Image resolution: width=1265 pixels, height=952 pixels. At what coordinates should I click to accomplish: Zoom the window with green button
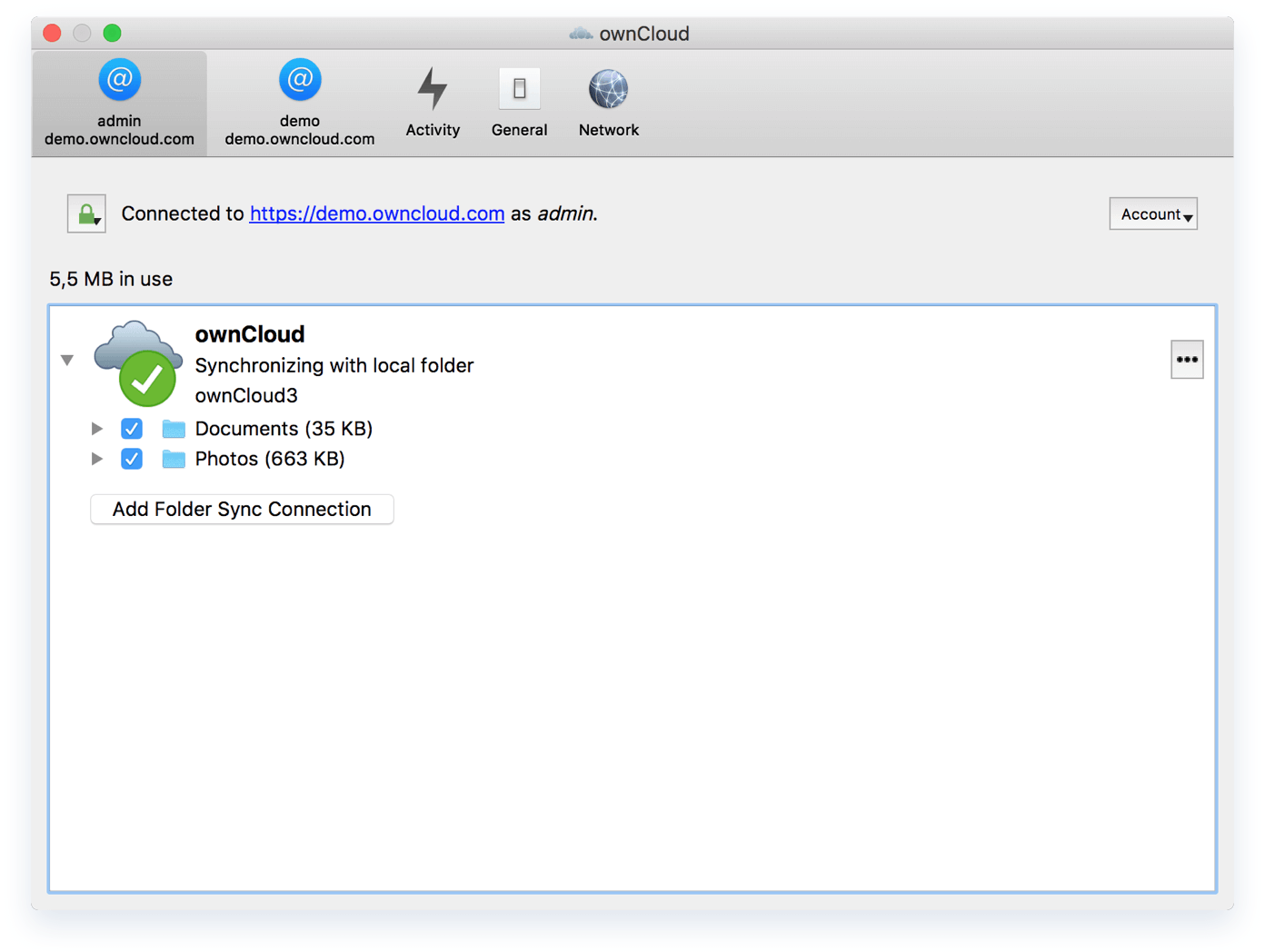tap(112, 34)
